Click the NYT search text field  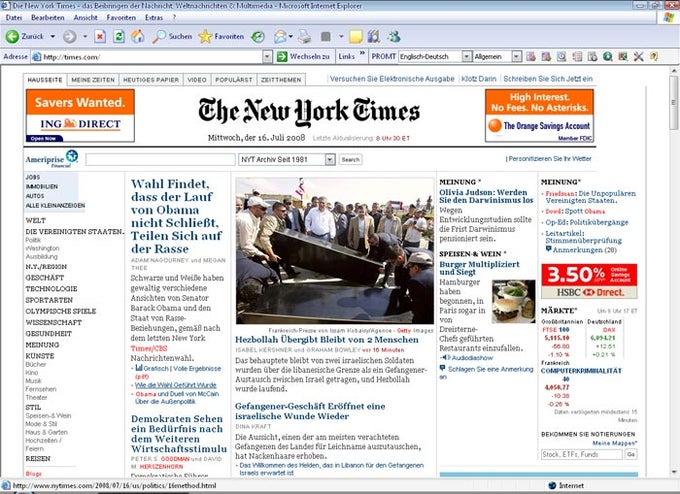(x=160, y=160)
